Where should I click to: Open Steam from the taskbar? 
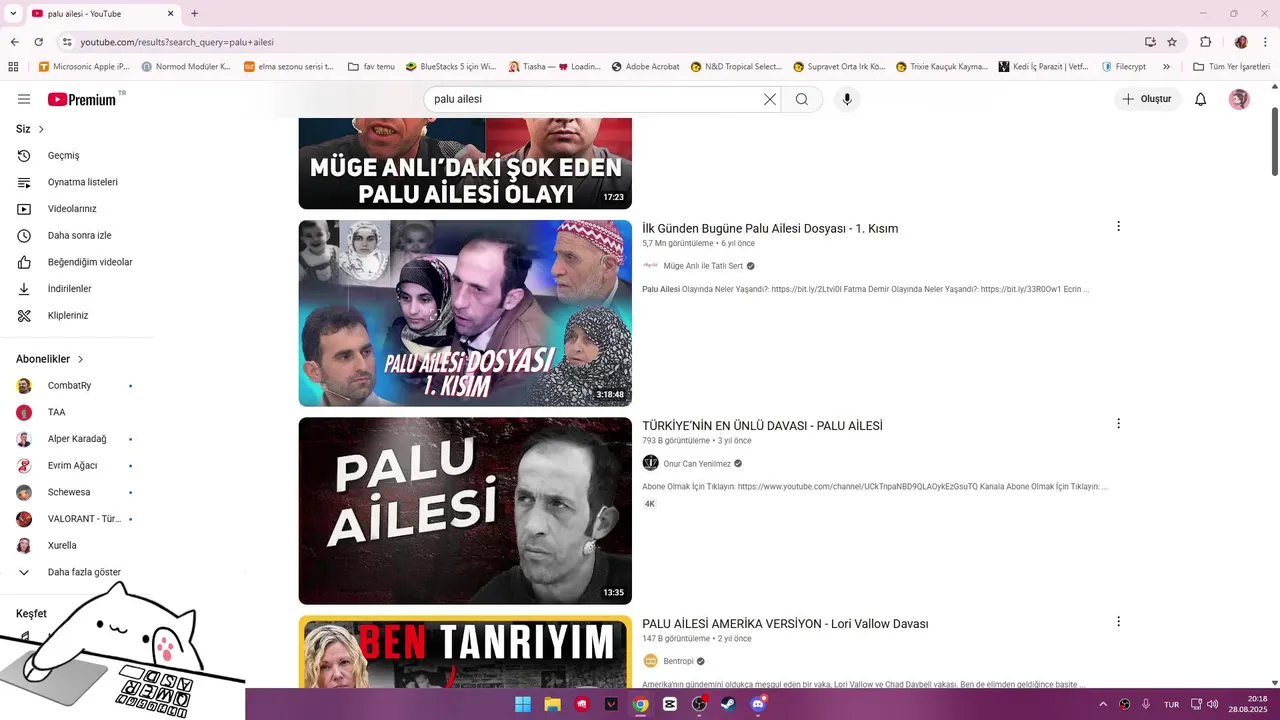(728, 704)
